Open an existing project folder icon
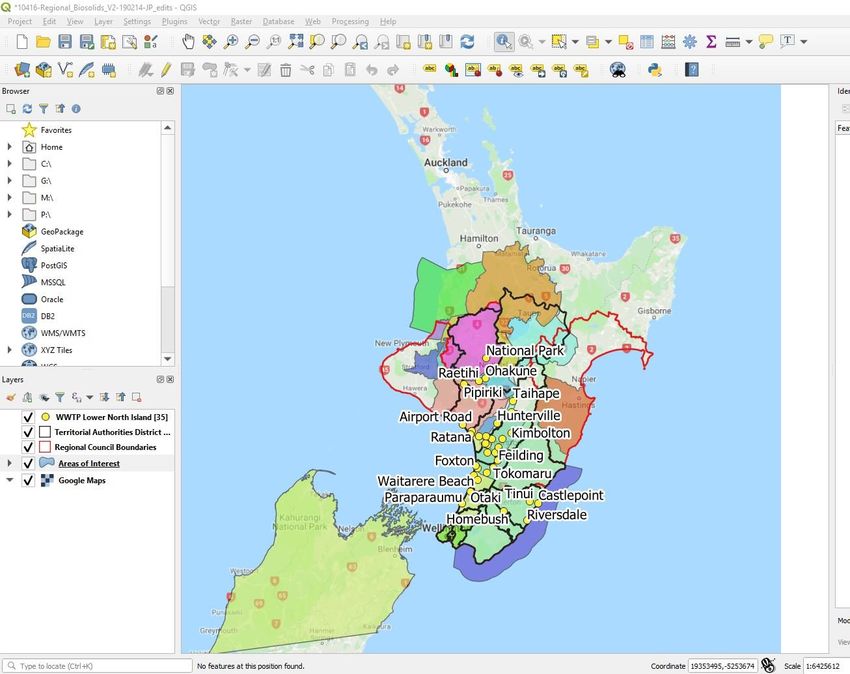The height and width of the screenshot is (674, 850). coord(43,41)
